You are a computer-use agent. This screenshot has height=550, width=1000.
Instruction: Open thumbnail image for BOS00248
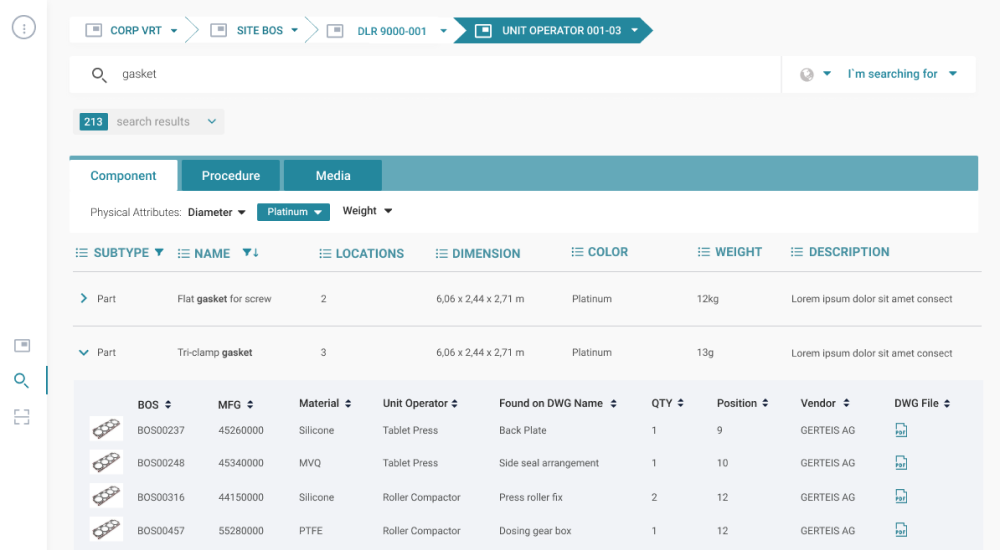click(107, 462)
